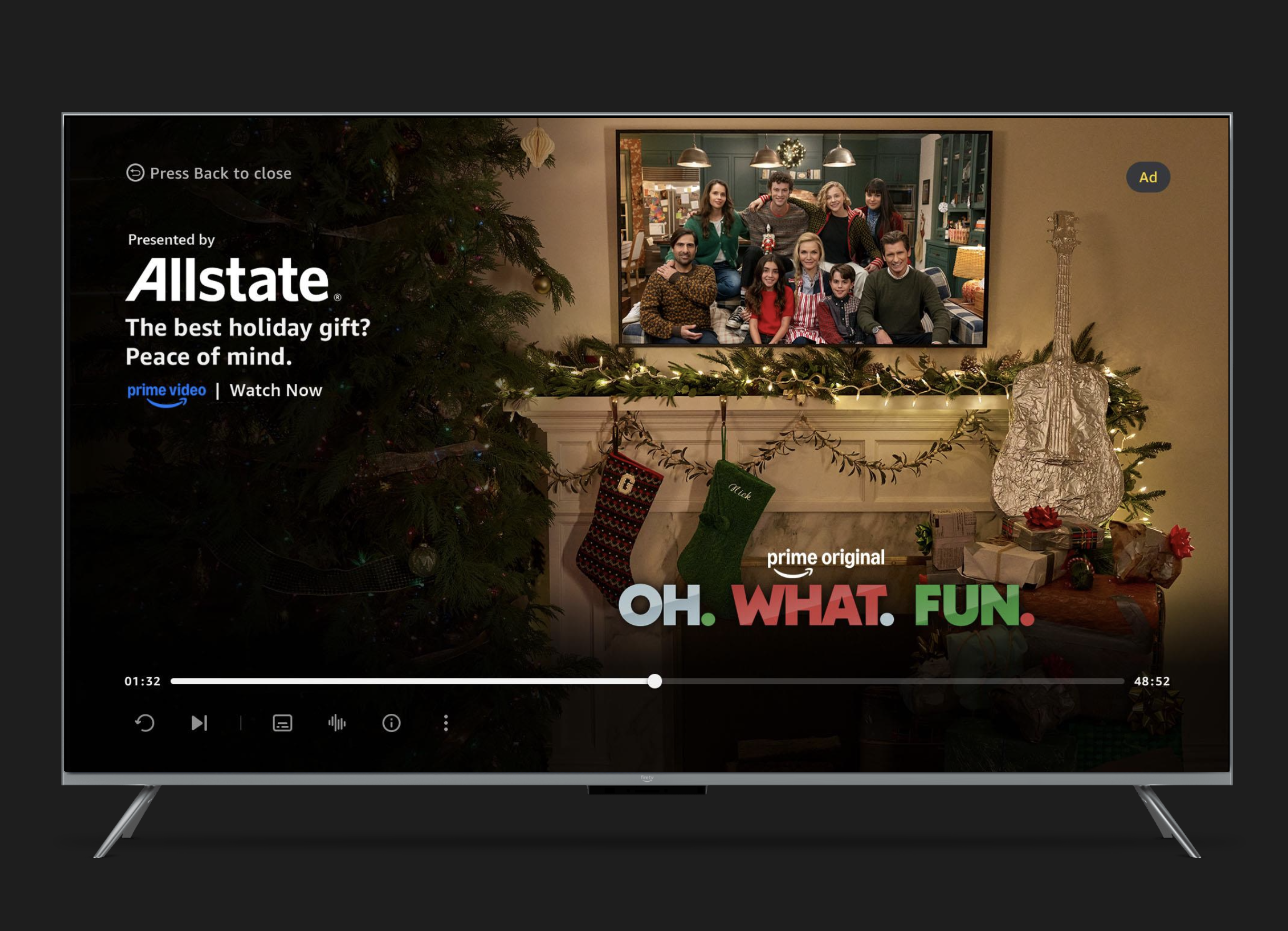Skip to next with the play-next icon
The width and height of the screenshot is (1288, 931).
[x=199, y=723]
